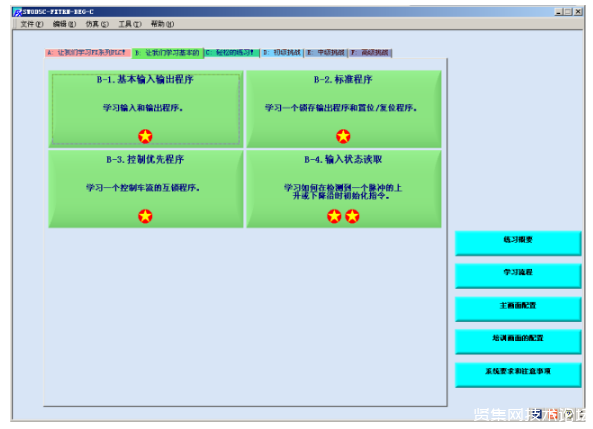Switch to tab C 轻松的练习
Screen dimensions: 593x429
coord(232,53)
